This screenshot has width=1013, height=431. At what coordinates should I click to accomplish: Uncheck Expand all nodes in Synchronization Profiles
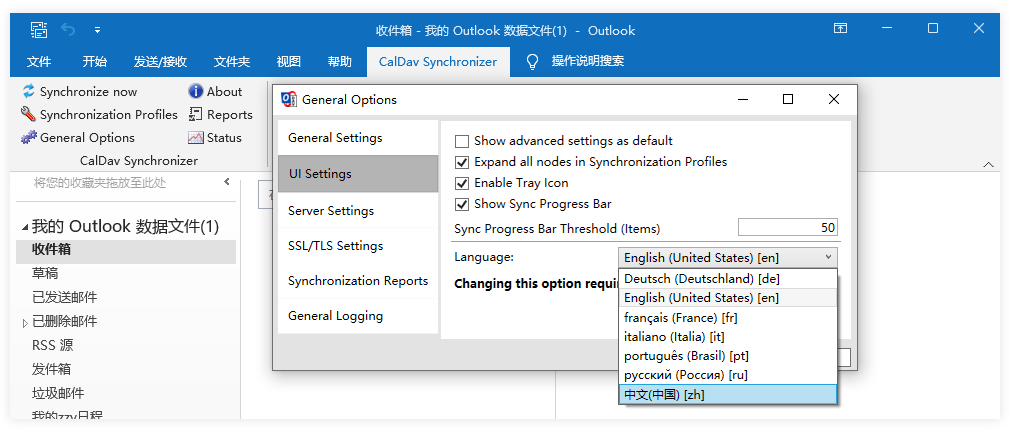[x=462, y=162]
